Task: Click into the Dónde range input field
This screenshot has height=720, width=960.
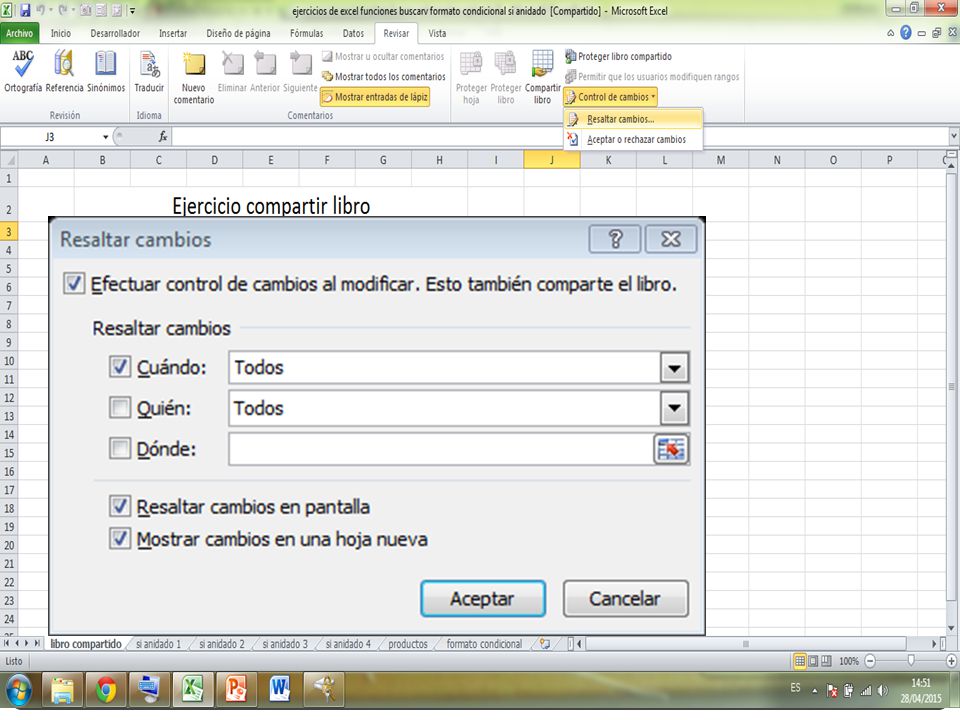Action: click(441, 449)
